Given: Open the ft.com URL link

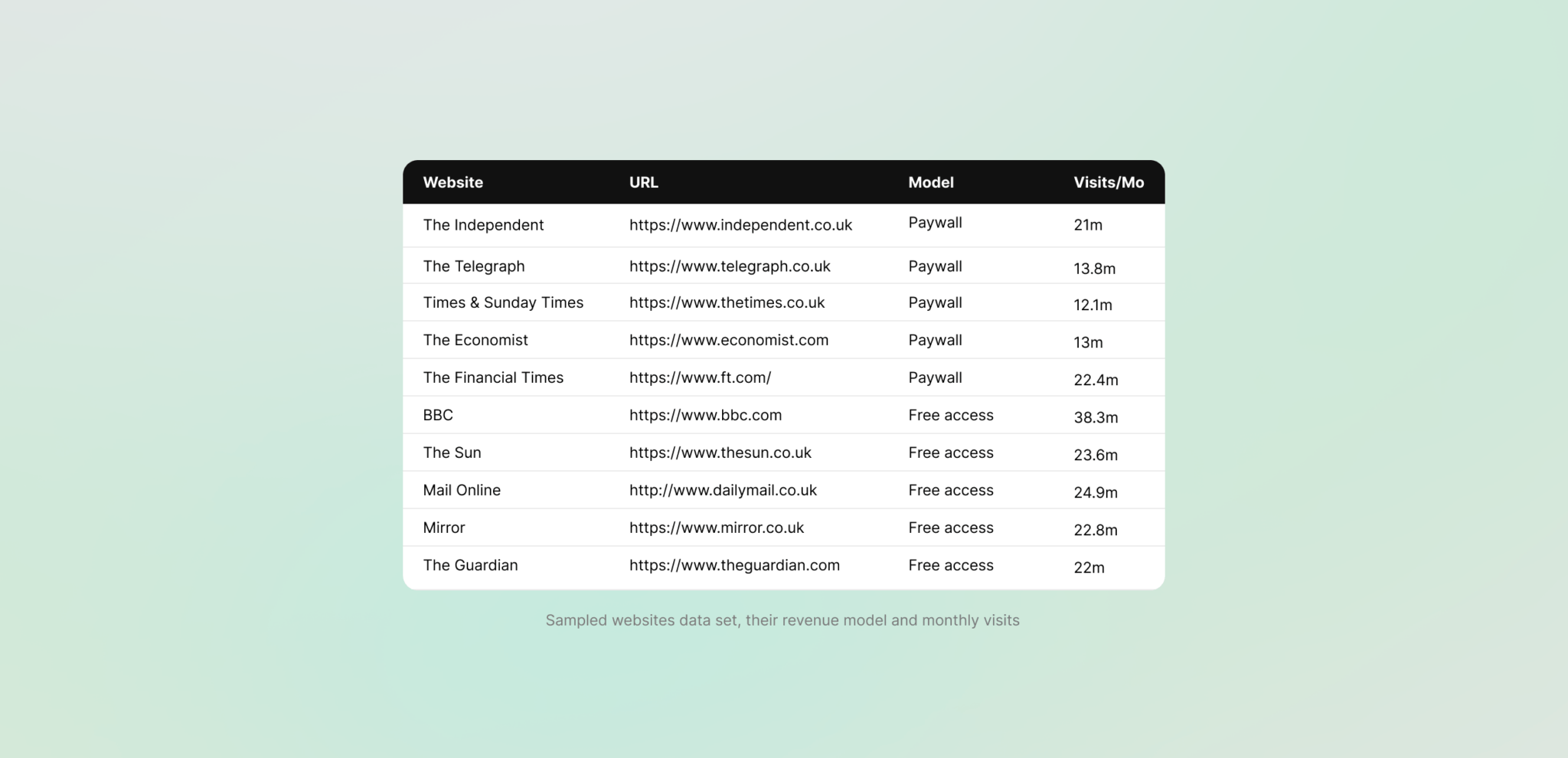Looking at the screenshot, I should pos(700,377).
